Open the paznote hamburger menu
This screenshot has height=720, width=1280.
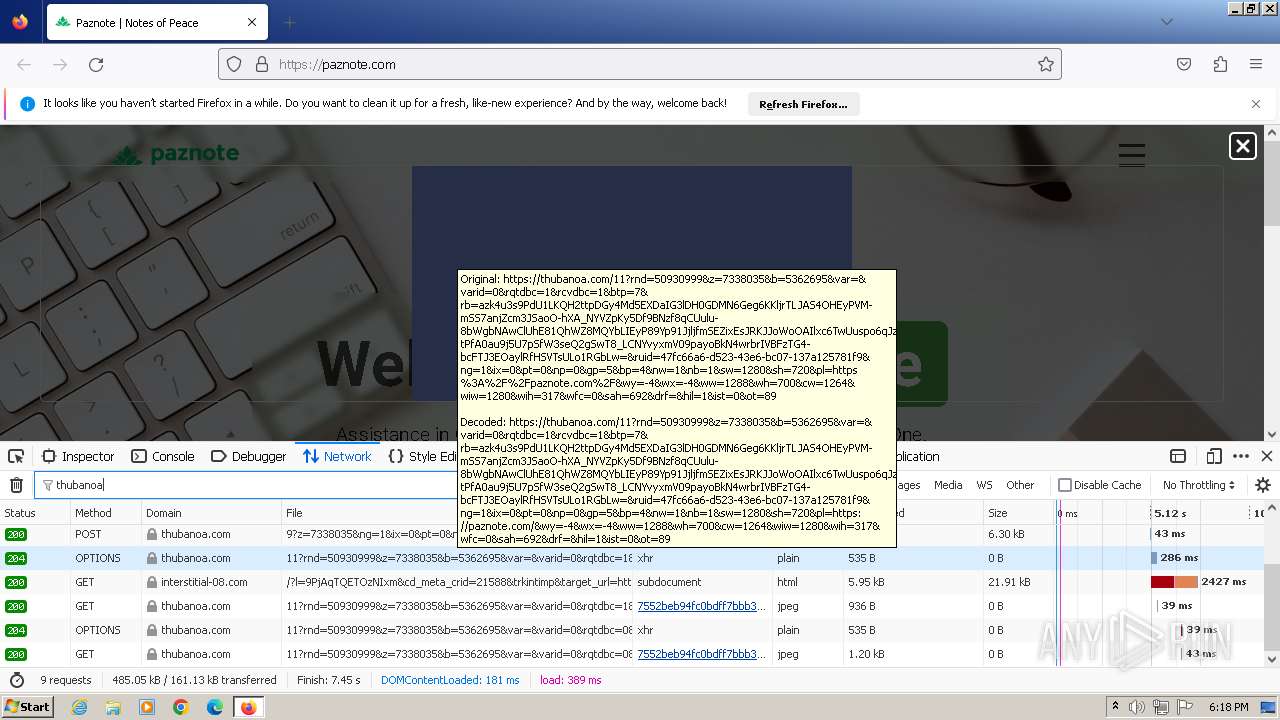point(1132,155)
